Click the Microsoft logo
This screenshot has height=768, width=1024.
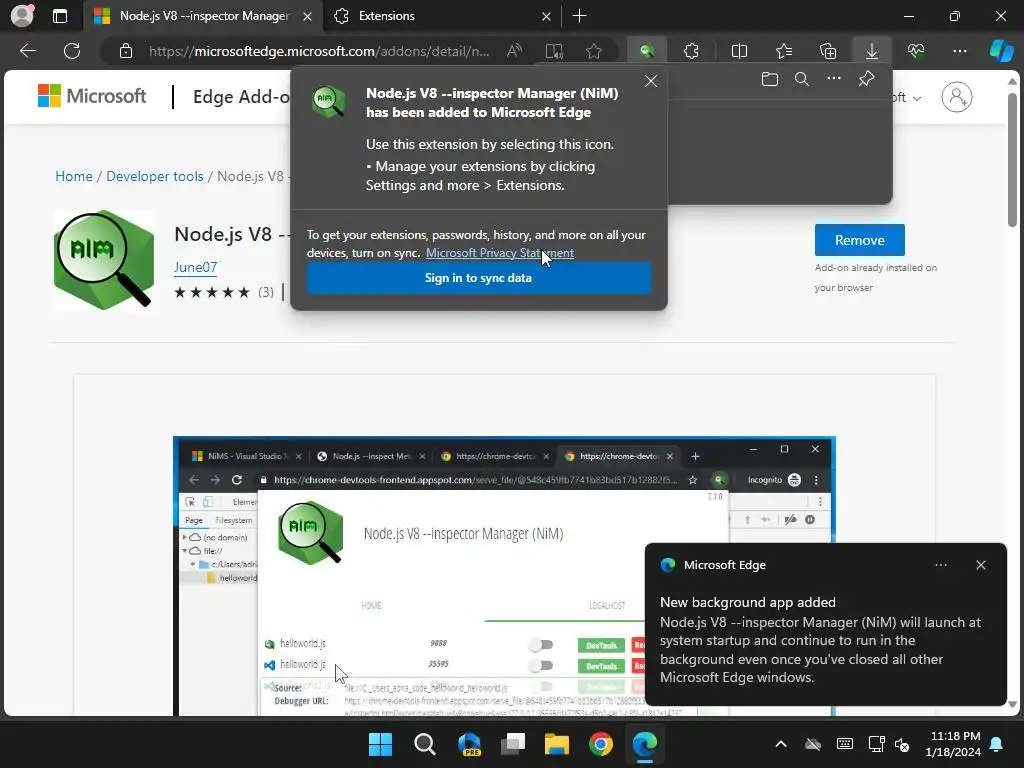[92, 96]
